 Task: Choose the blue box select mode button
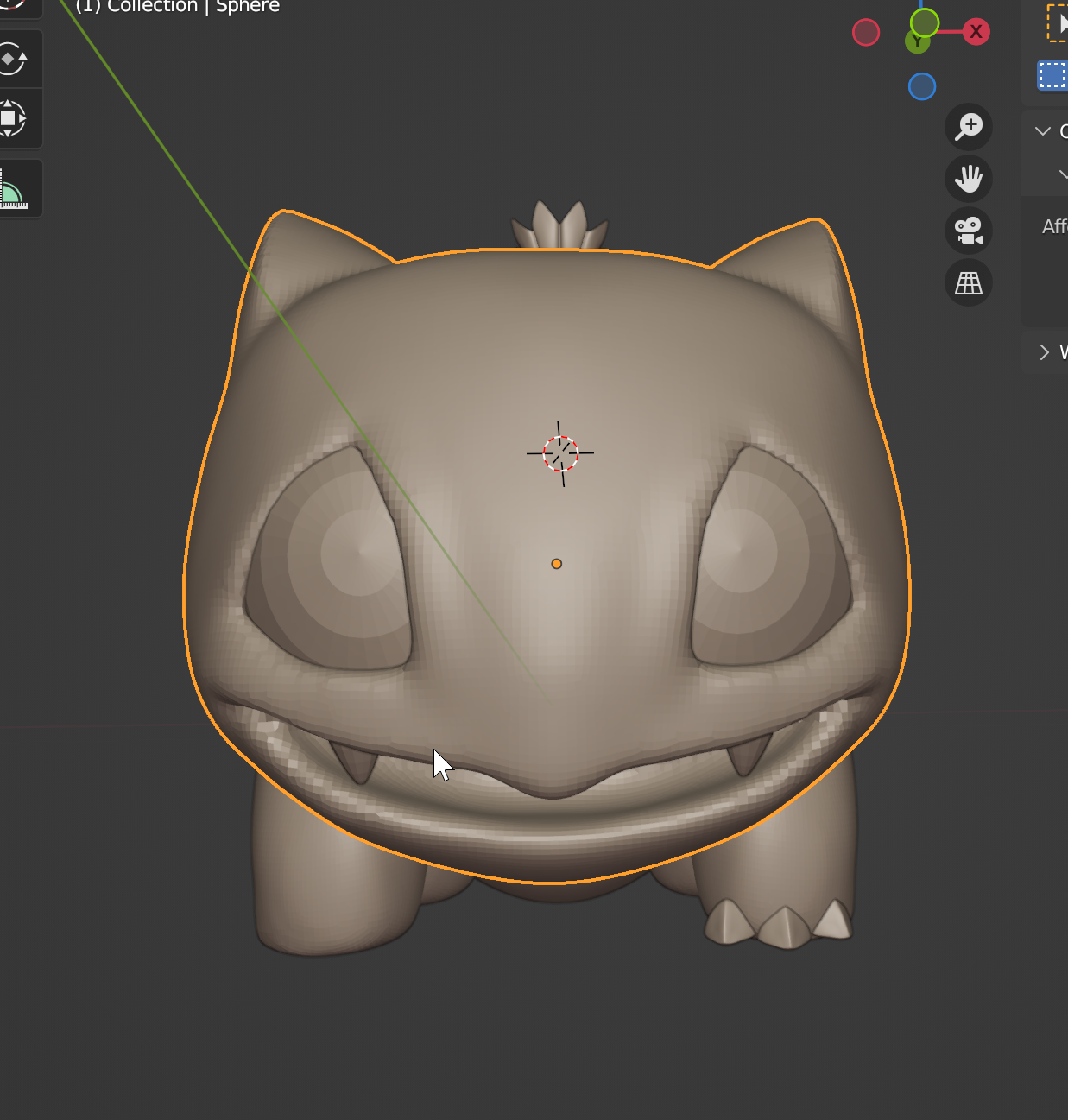click(1052, 75)
